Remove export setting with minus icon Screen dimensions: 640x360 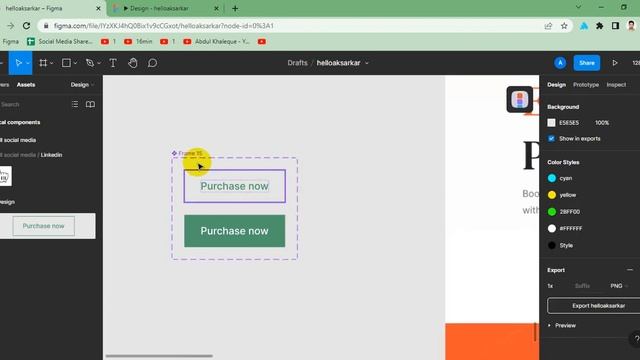[630, 270]
